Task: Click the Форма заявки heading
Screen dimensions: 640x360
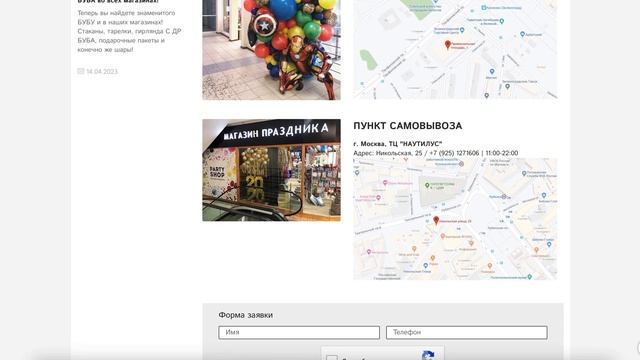Action: click(x=245, y=315)
